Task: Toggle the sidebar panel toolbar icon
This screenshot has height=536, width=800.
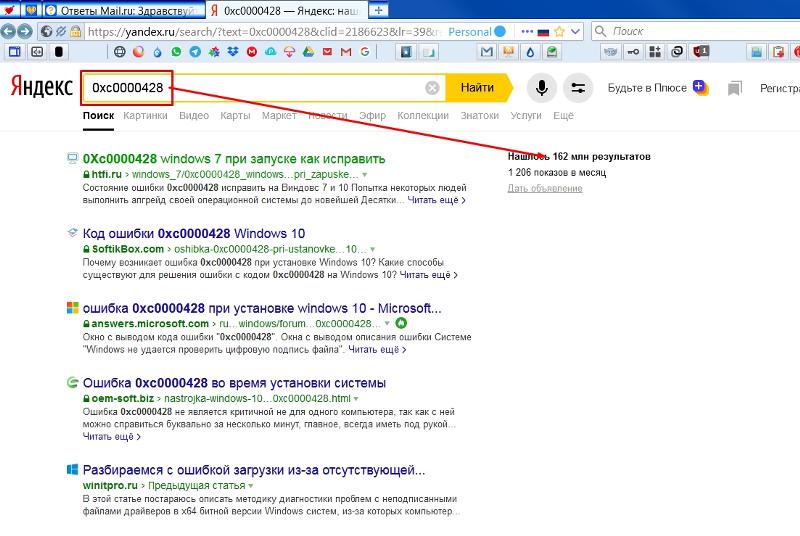Action: 15,52
